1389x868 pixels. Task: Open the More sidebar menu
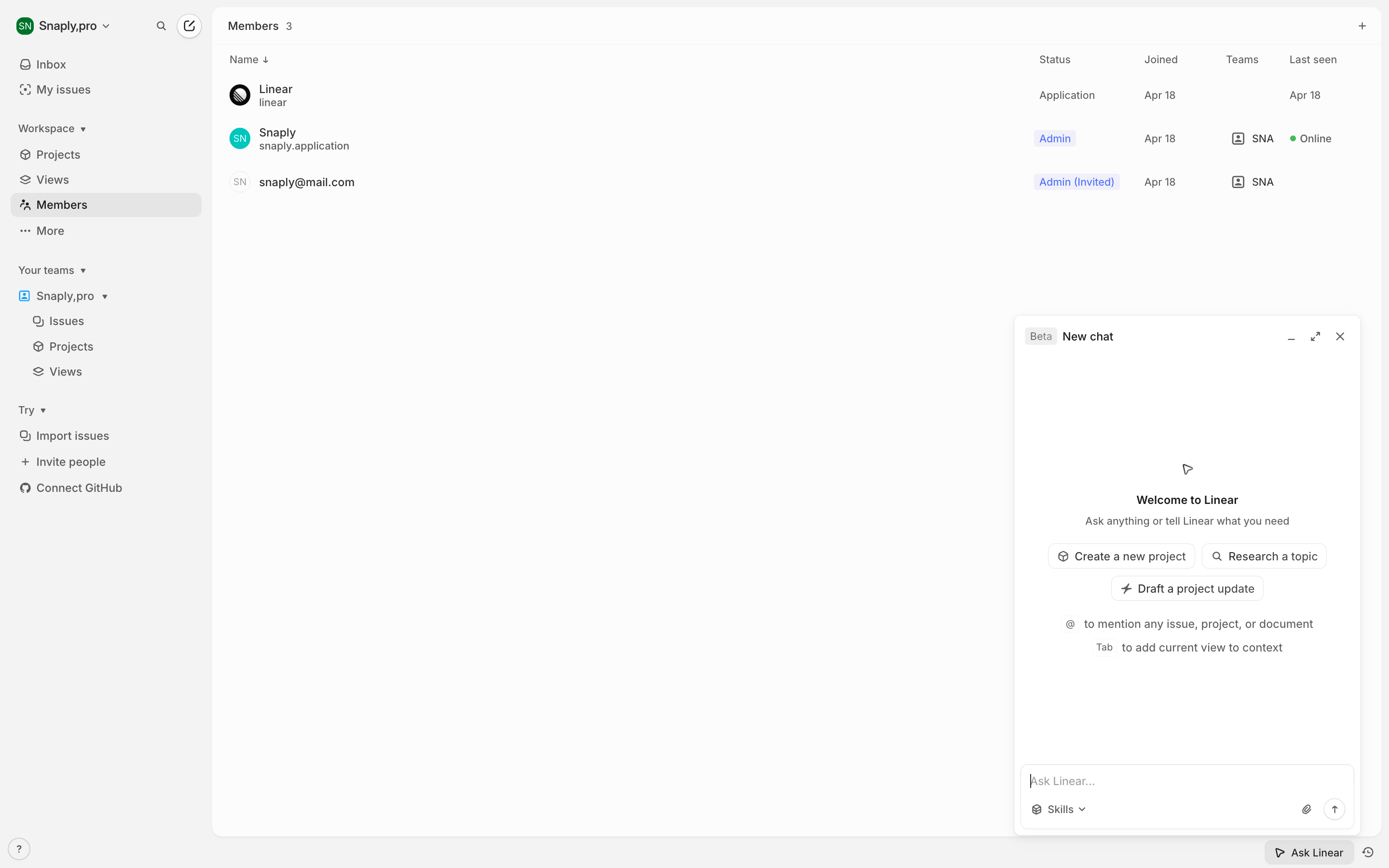[x=106, y=231]
